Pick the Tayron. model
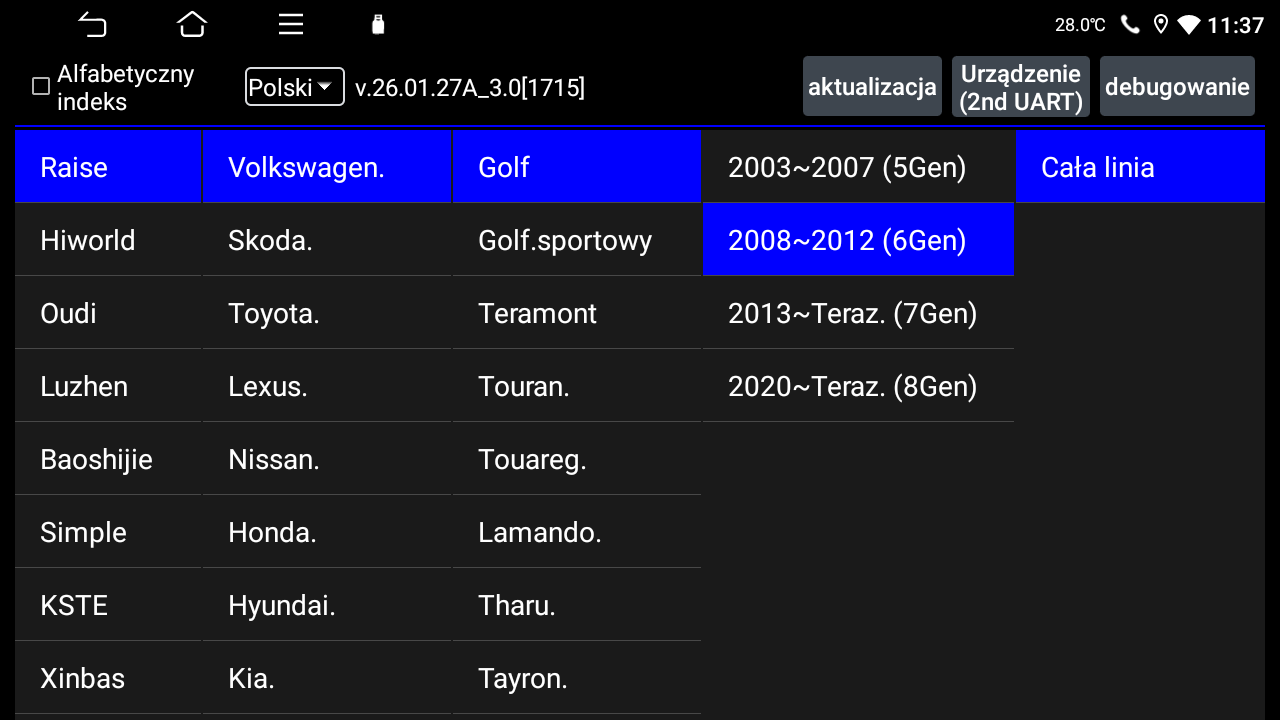Image resolution: width=1280 pixels, height=720 pixels. pos(577,678)
